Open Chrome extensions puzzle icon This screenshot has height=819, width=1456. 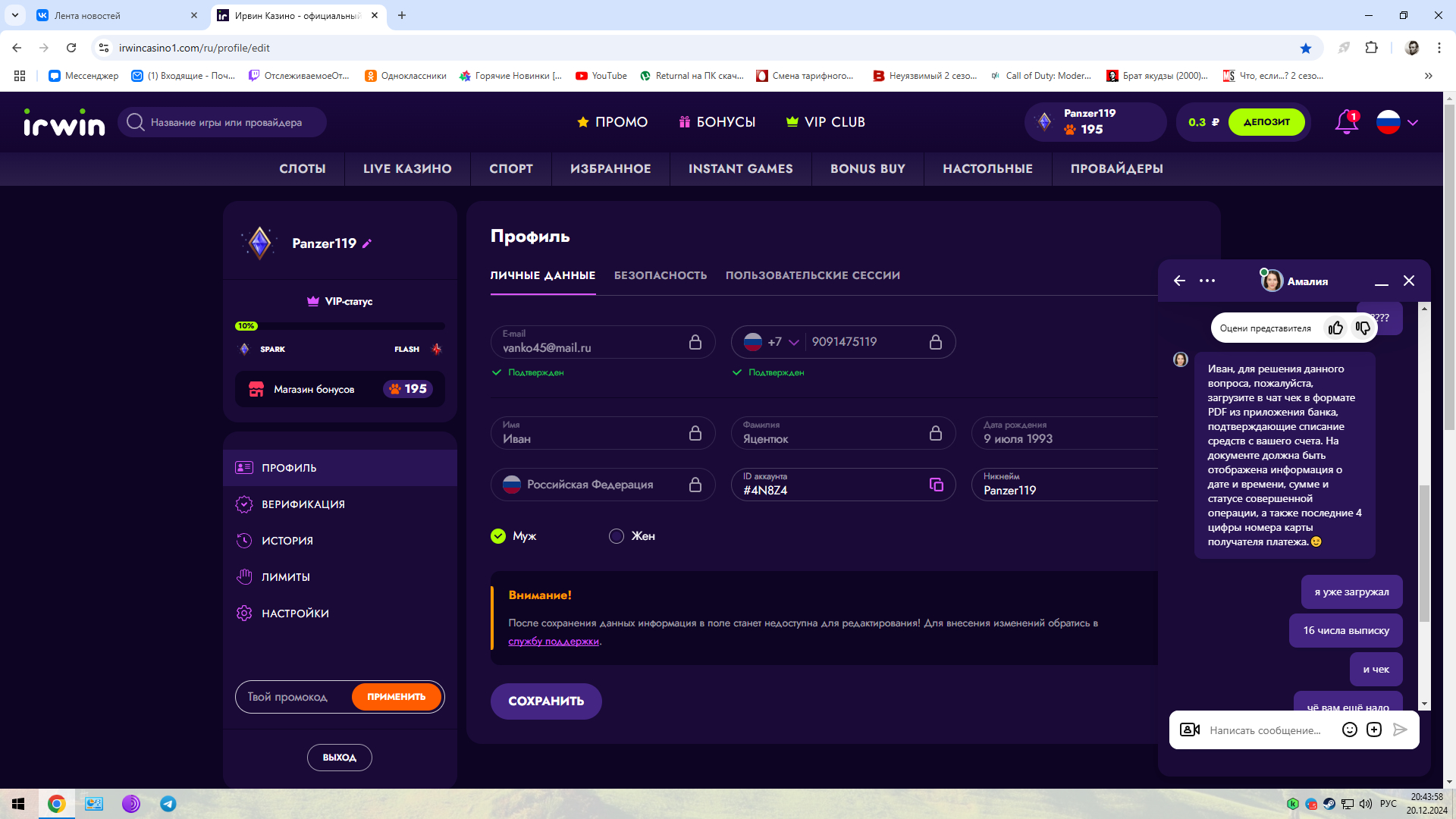tap(1371, 48)
